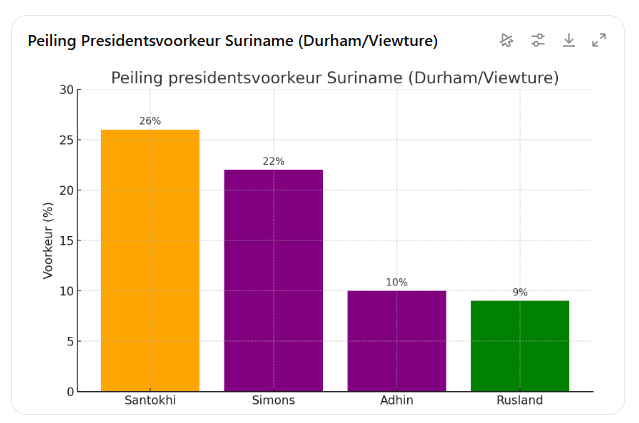Download the chart using the download icon
Screen dimensions: 639x423
569,40
